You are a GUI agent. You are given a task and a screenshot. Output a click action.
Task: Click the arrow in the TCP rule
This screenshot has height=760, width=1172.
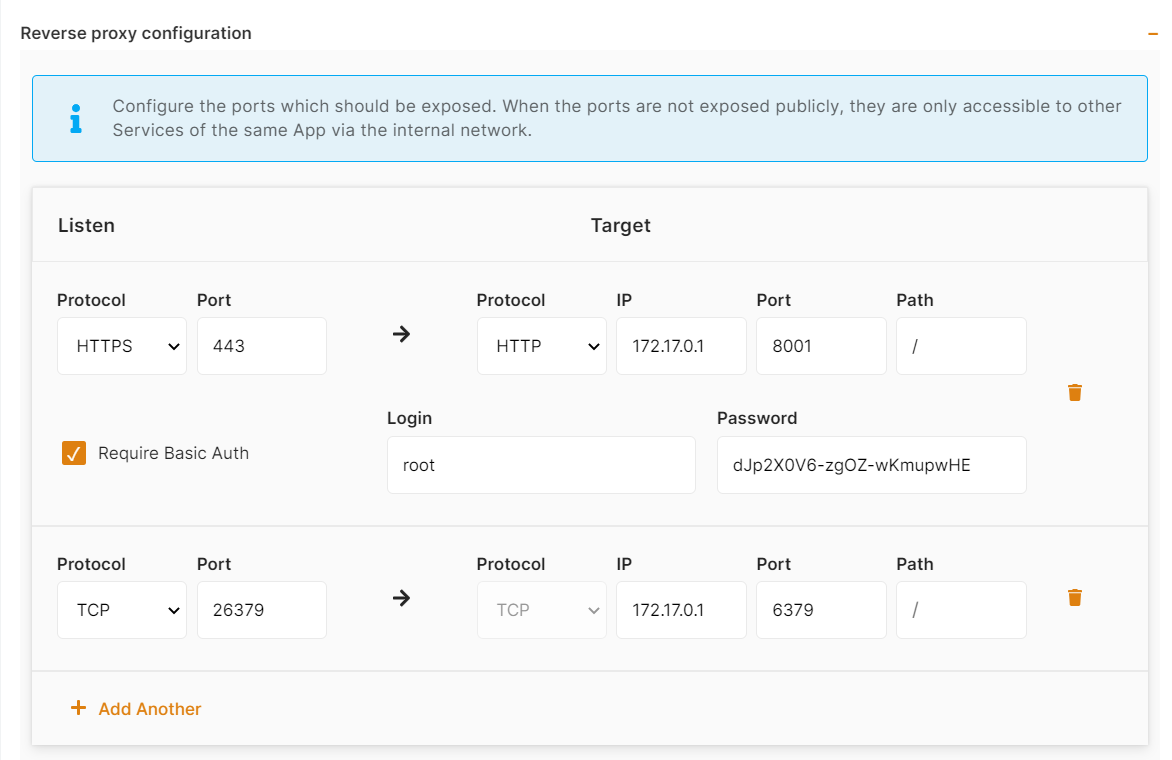(x=401, y=598)
